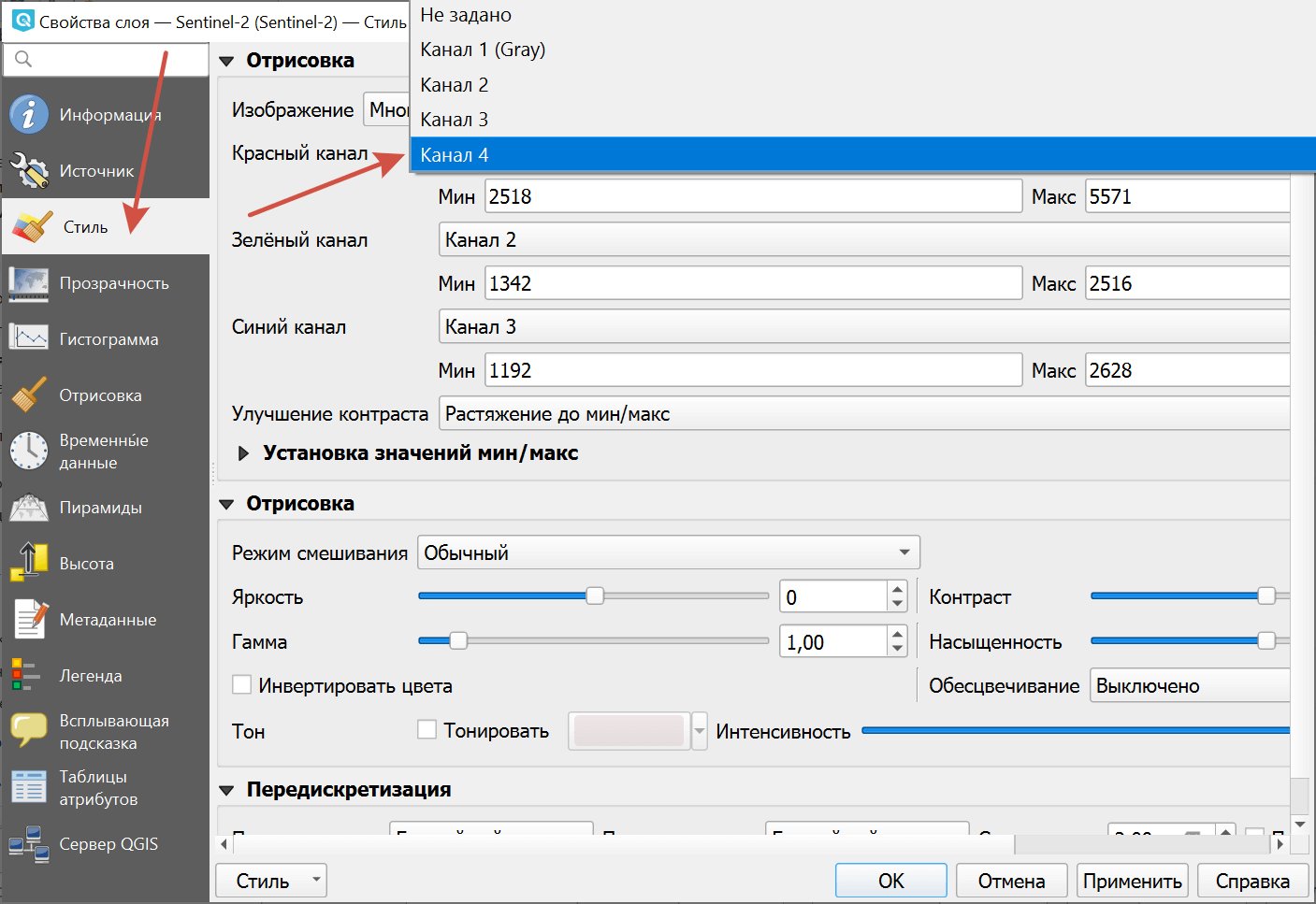Switch to the Стиль tab

[x=28, y=226]
